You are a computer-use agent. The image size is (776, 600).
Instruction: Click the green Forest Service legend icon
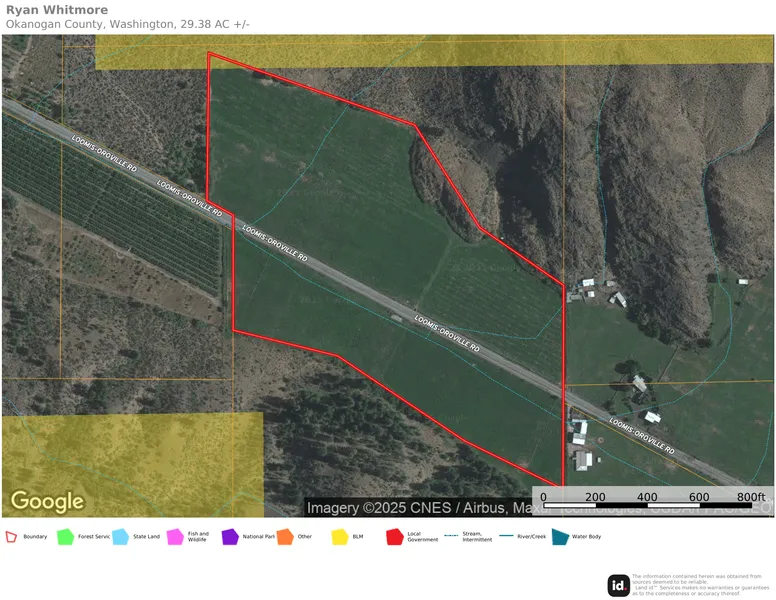tap(66, 537)
